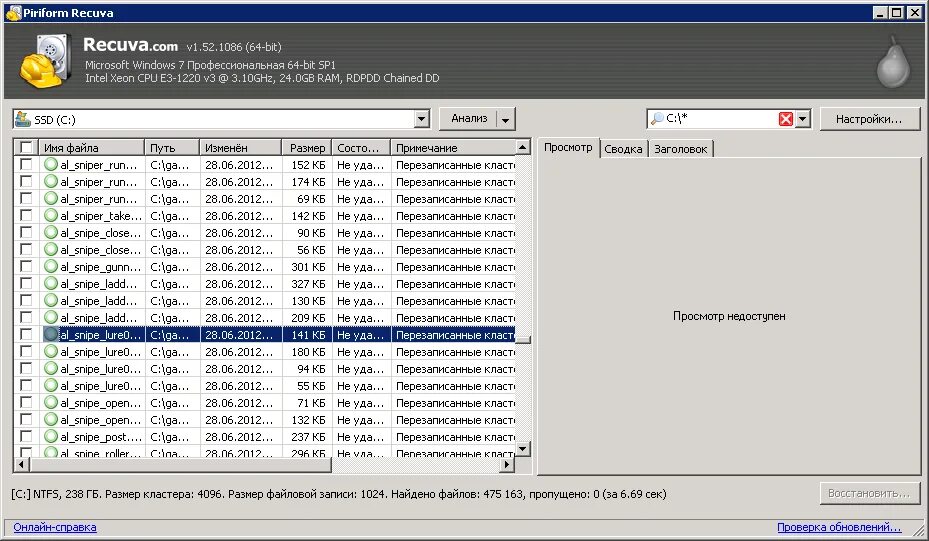
Task: Click the state icon of the 71 КБ file
Action: (51, 402)
